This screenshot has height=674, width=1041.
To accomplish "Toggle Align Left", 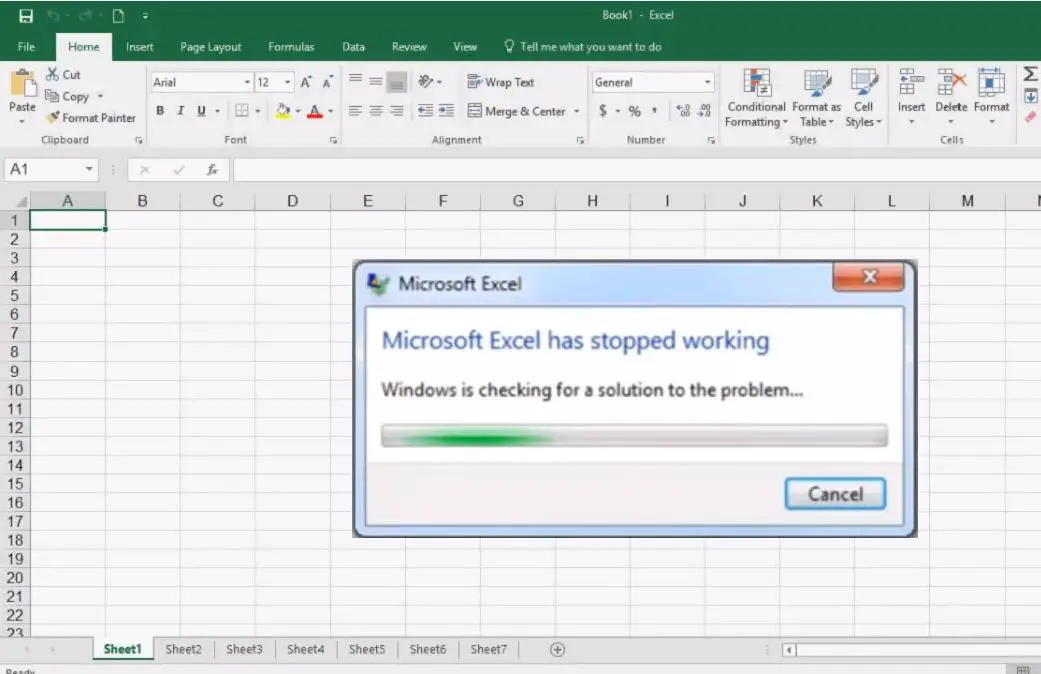I will [355, 111].
